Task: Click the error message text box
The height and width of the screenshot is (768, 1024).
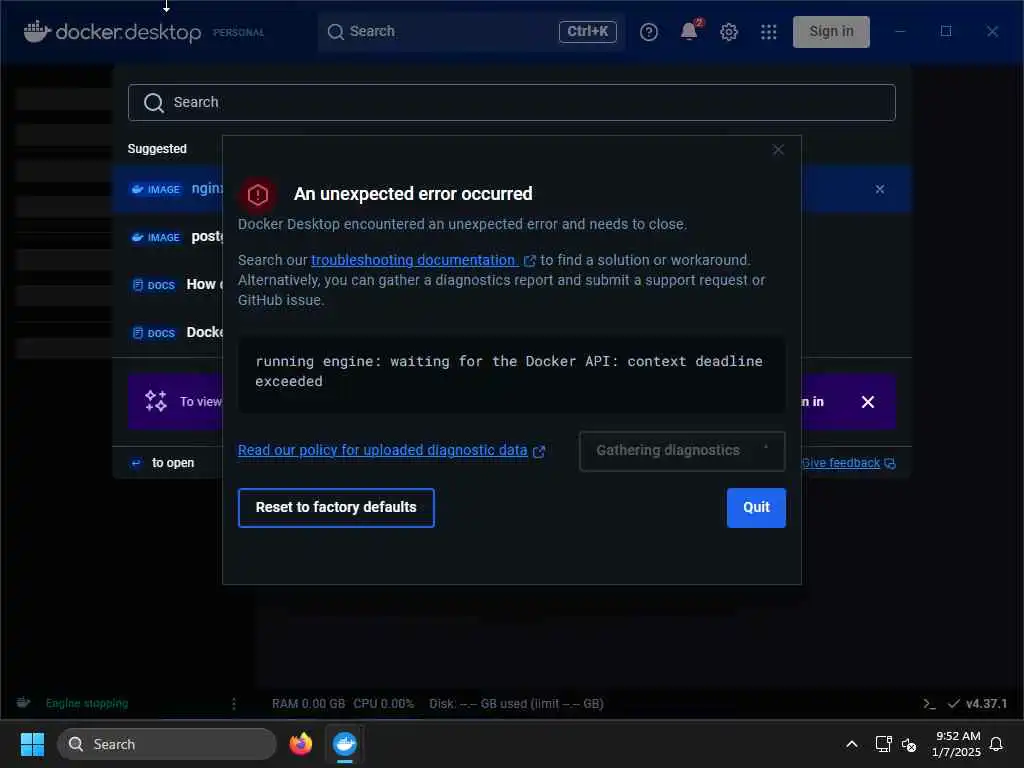Action: tap(511, 374)
